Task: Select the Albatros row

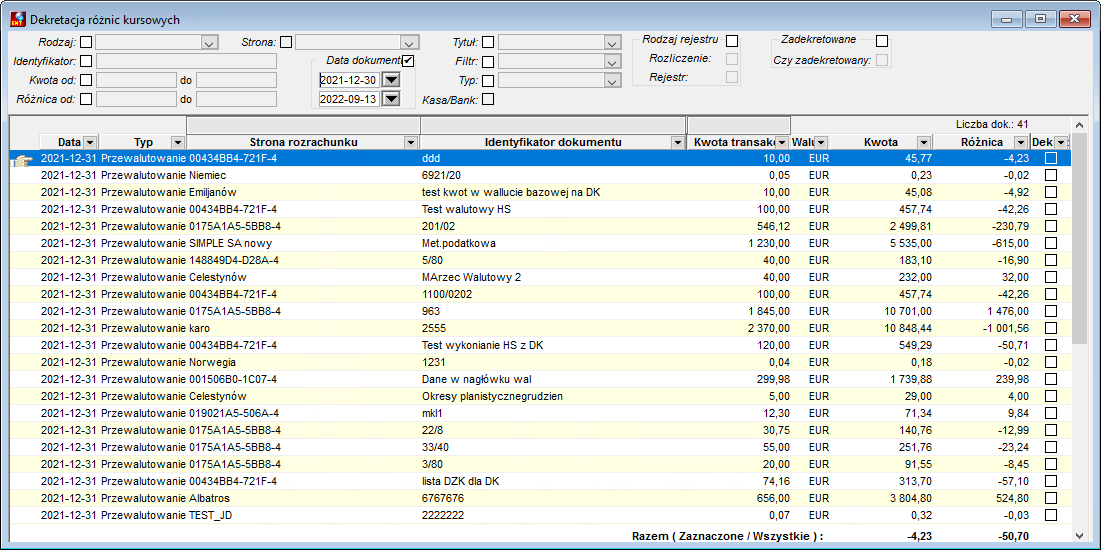Action: [x=541, y=498]
